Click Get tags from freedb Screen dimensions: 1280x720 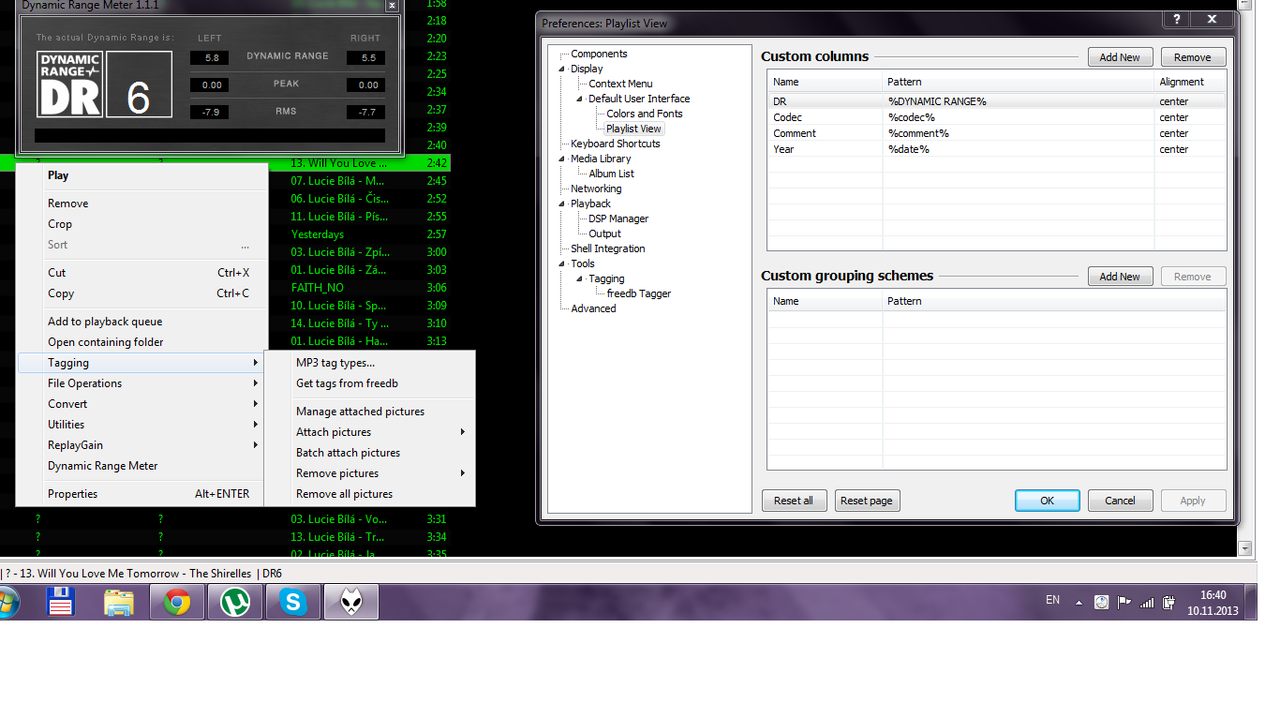click(x=370, y=383)
